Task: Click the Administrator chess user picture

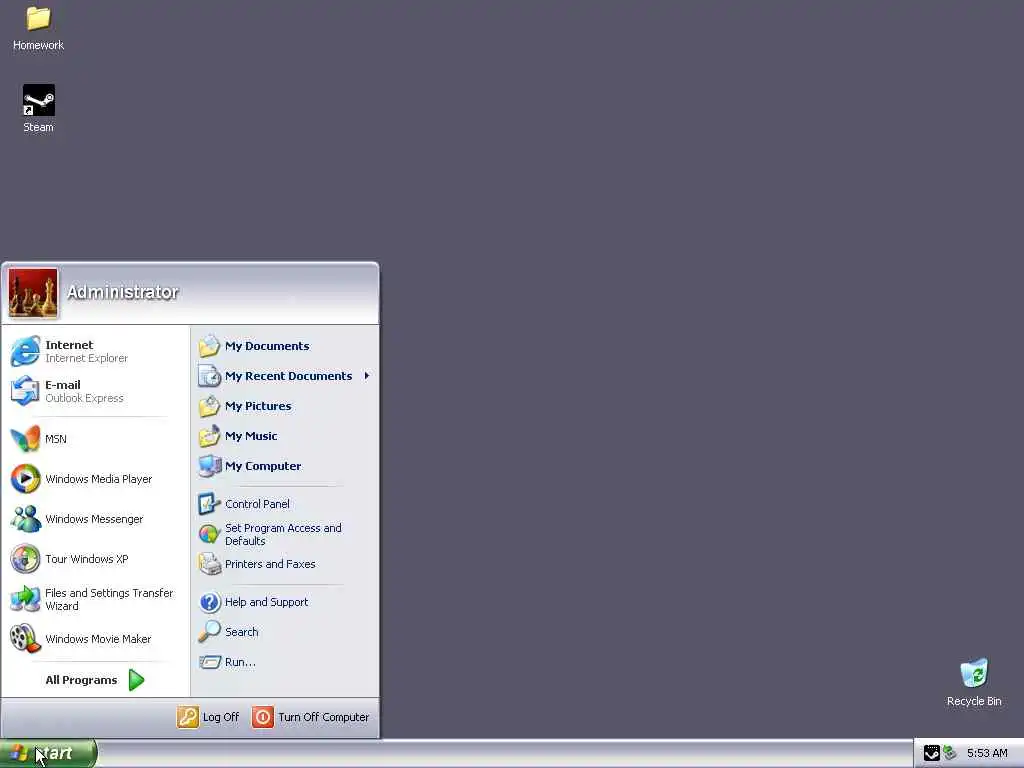Action: [33, 293]
